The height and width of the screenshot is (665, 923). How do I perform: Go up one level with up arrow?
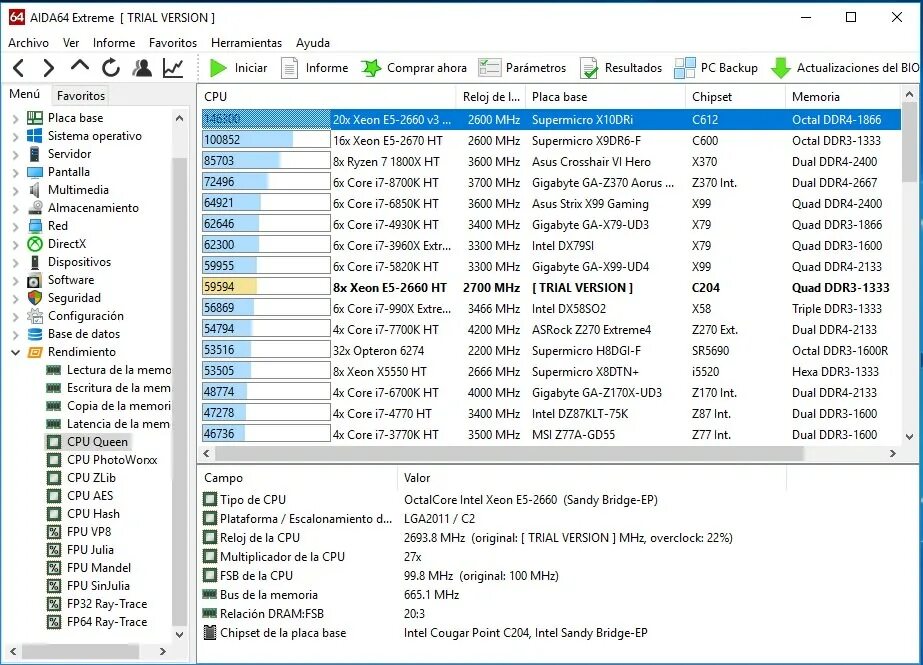(79, 66)
